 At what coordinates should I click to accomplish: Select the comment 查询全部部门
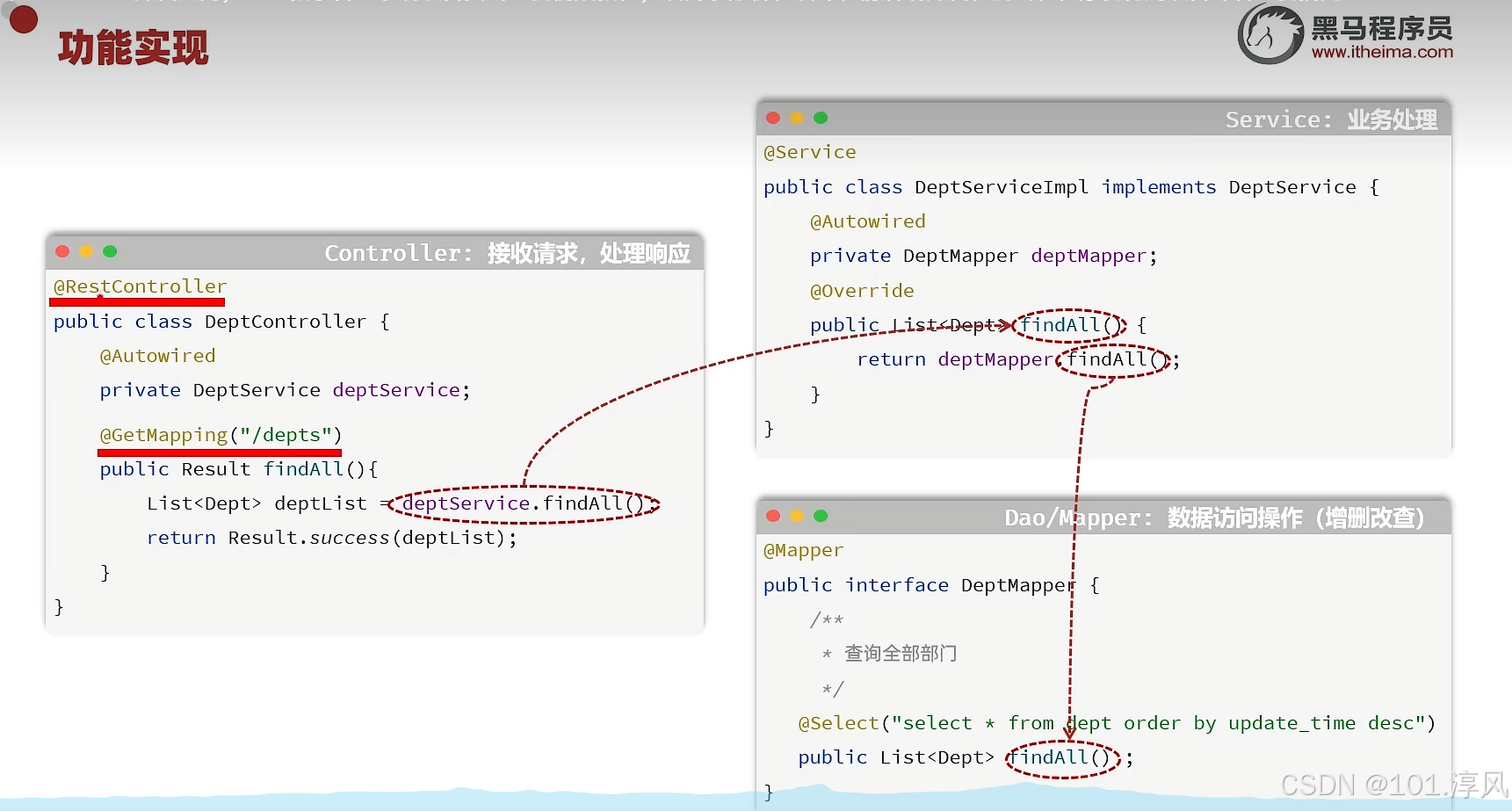pos(901,654)
